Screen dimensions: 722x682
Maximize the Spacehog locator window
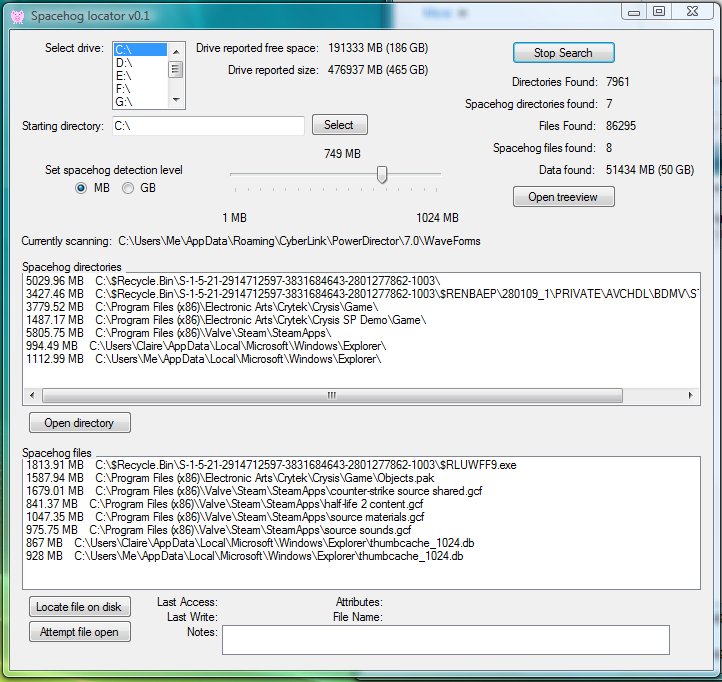[x=659, y=11]
